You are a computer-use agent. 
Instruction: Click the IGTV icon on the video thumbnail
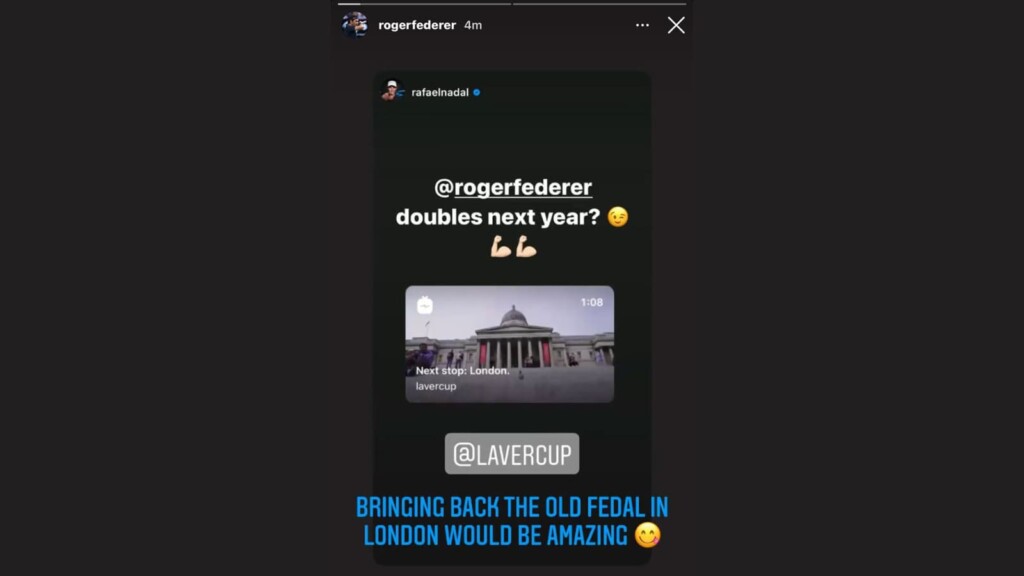(424, 305)
